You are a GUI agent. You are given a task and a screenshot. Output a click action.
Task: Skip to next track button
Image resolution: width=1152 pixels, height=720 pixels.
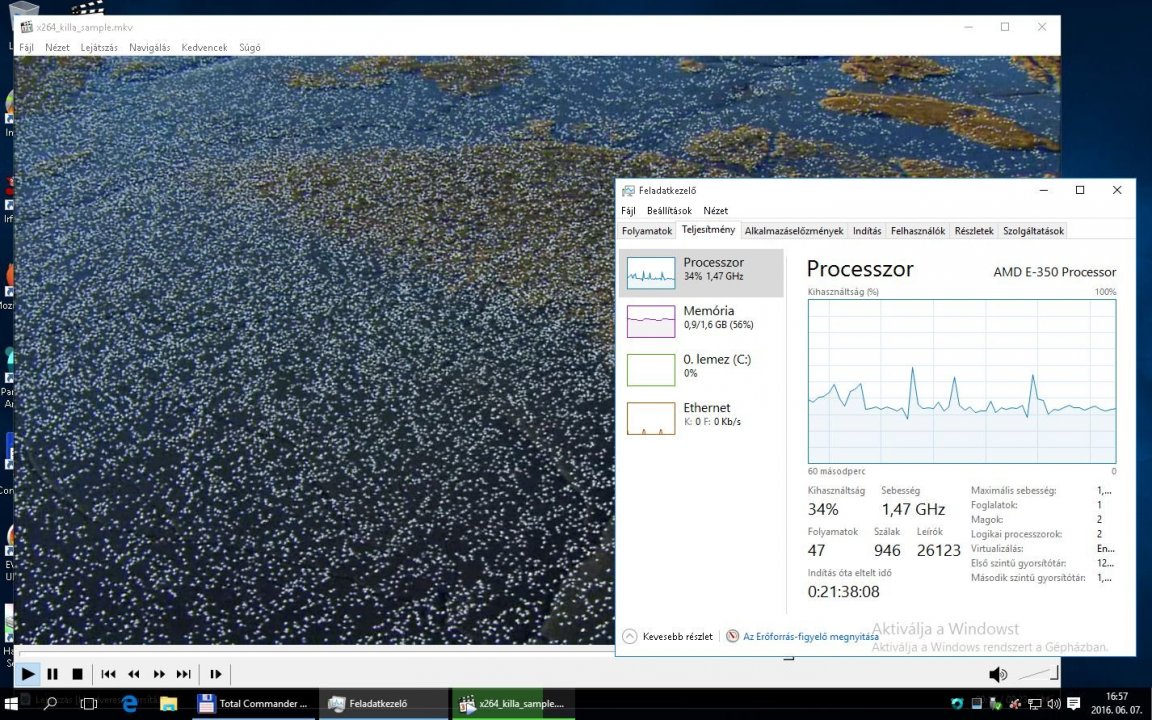click(184, 673)
